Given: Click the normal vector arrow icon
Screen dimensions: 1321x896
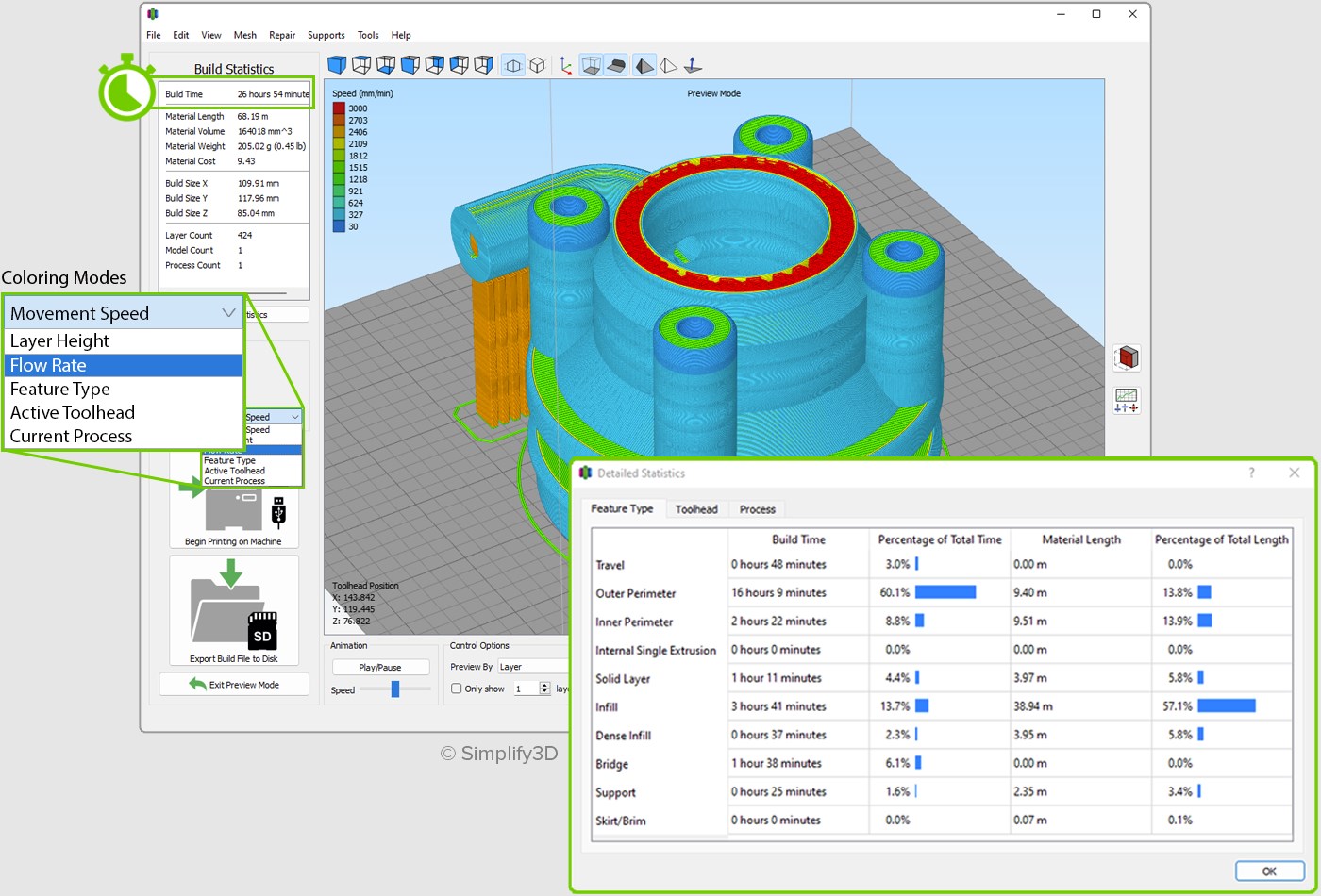Looking at the screenshot, I should tap(693, 65).
